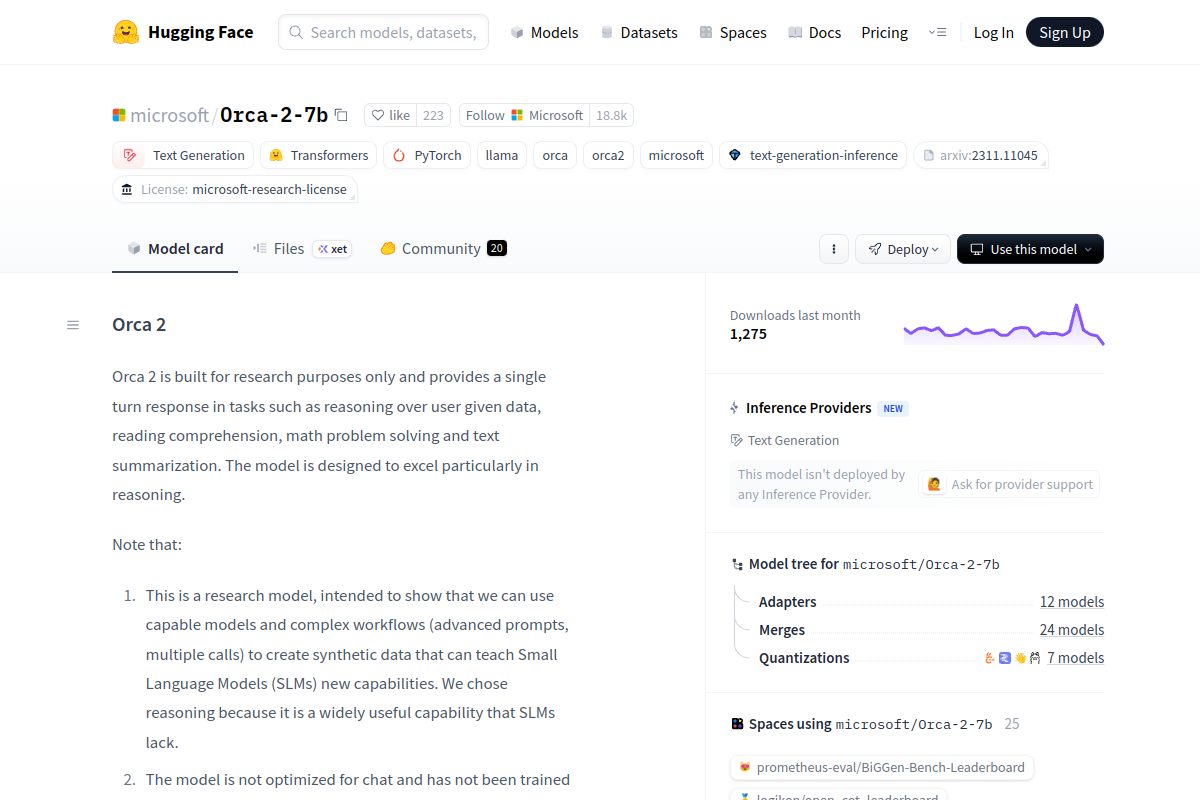Expand the navbar overflow menu icon
Screen dimensions: 1200x800
(x=937, y=32)
